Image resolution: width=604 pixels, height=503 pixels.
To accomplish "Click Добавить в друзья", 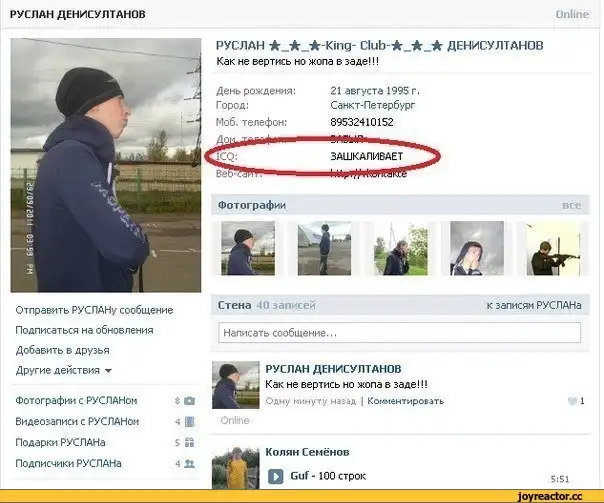I will [62, 350].
